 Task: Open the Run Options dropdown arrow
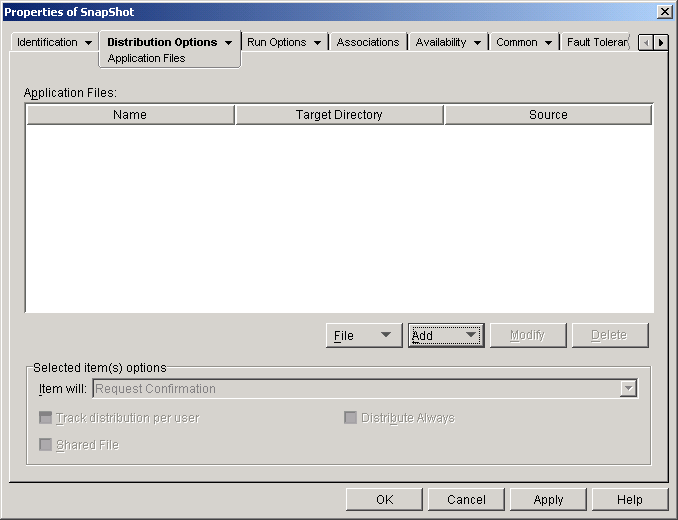click(x=317, y=43)
